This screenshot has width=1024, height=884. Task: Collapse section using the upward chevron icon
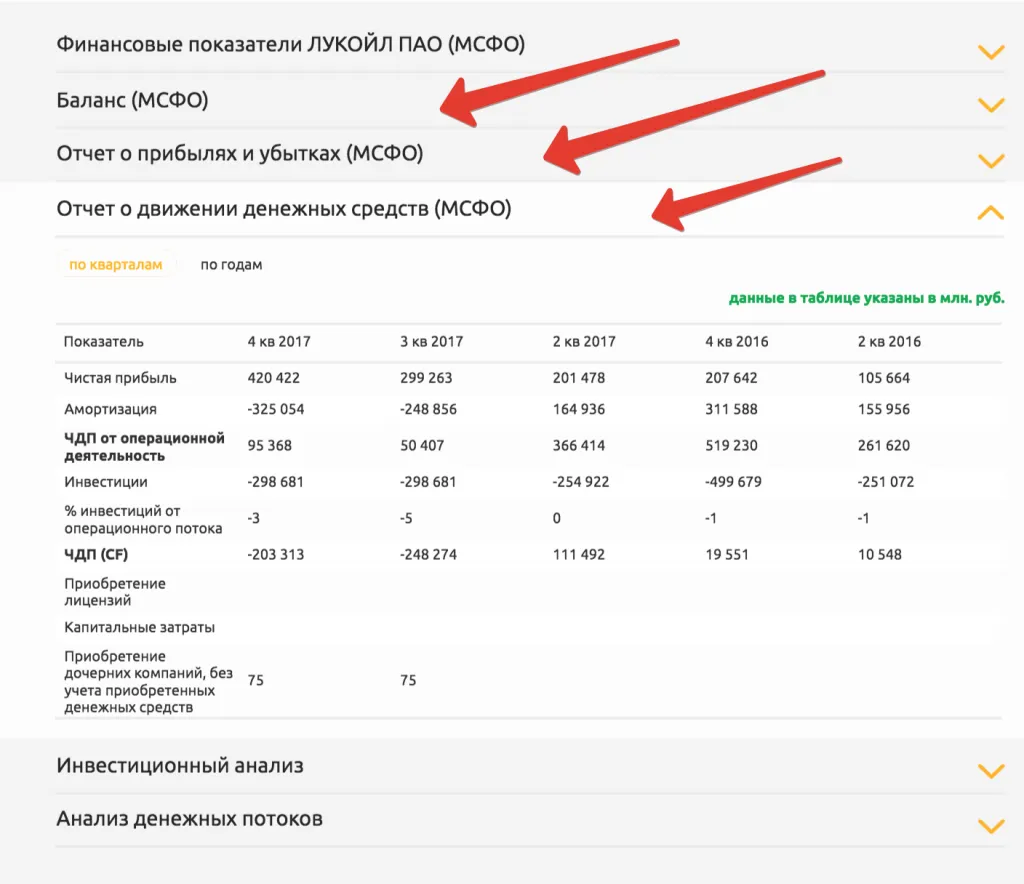click(x=990, y=212)
